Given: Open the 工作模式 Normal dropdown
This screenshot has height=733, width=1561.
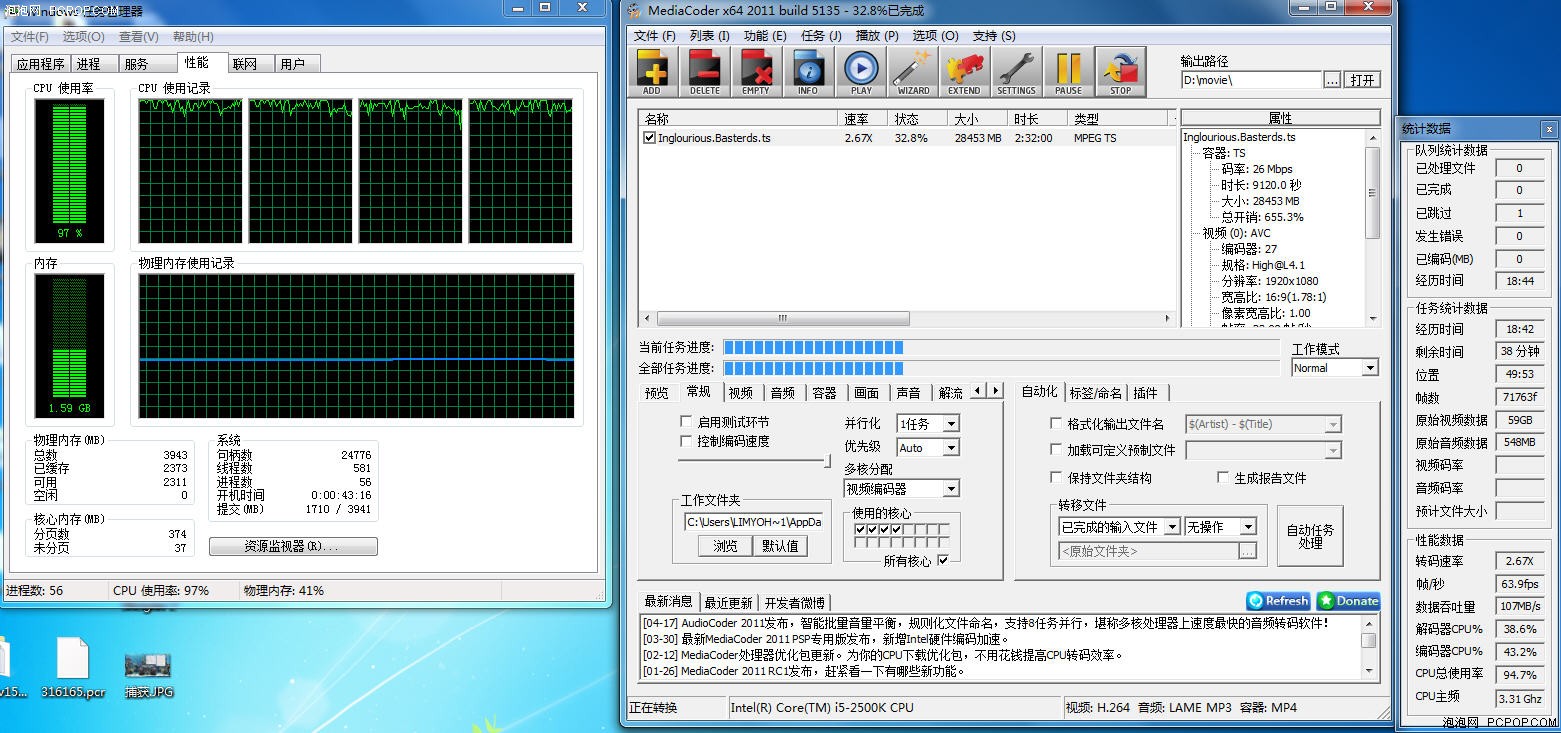Looking at the screenshot, I should point(1372,367).
